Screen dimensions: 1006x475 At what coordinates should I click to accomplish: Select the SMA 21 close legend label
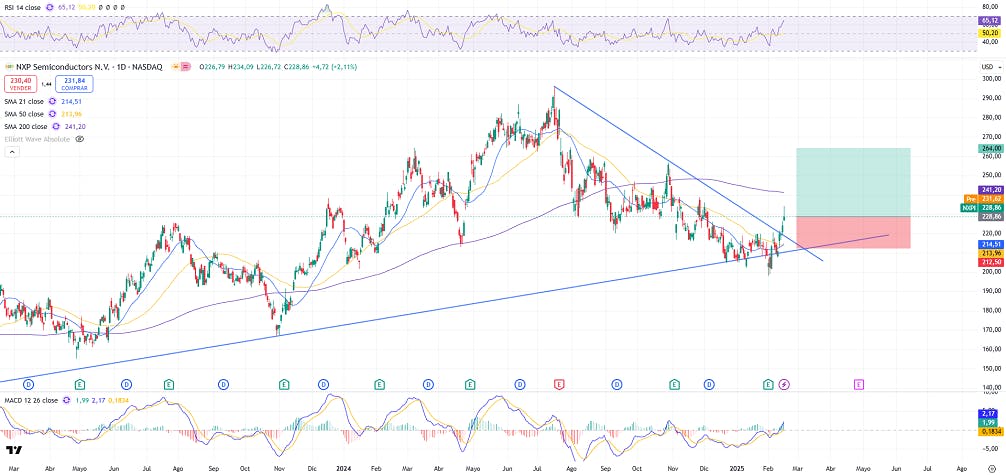[24, 101]
